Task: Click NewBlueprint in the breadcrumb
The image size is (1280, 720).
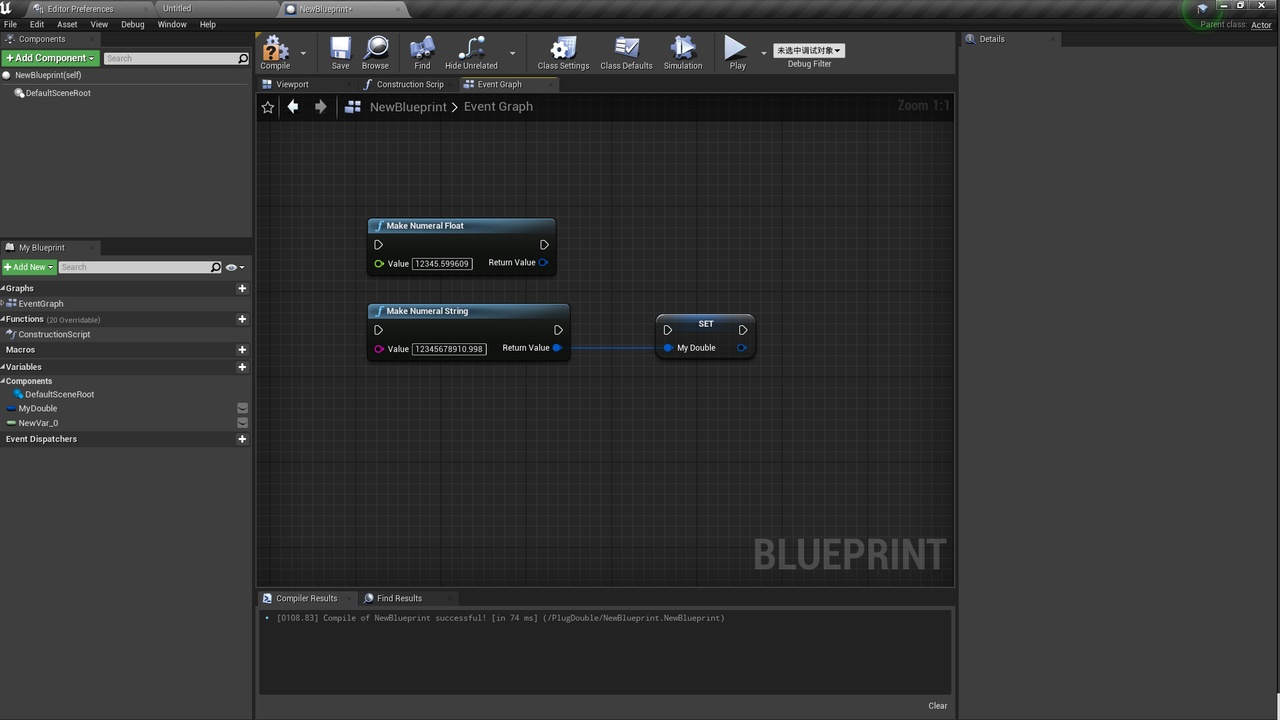Action: (x=408, y=107)
